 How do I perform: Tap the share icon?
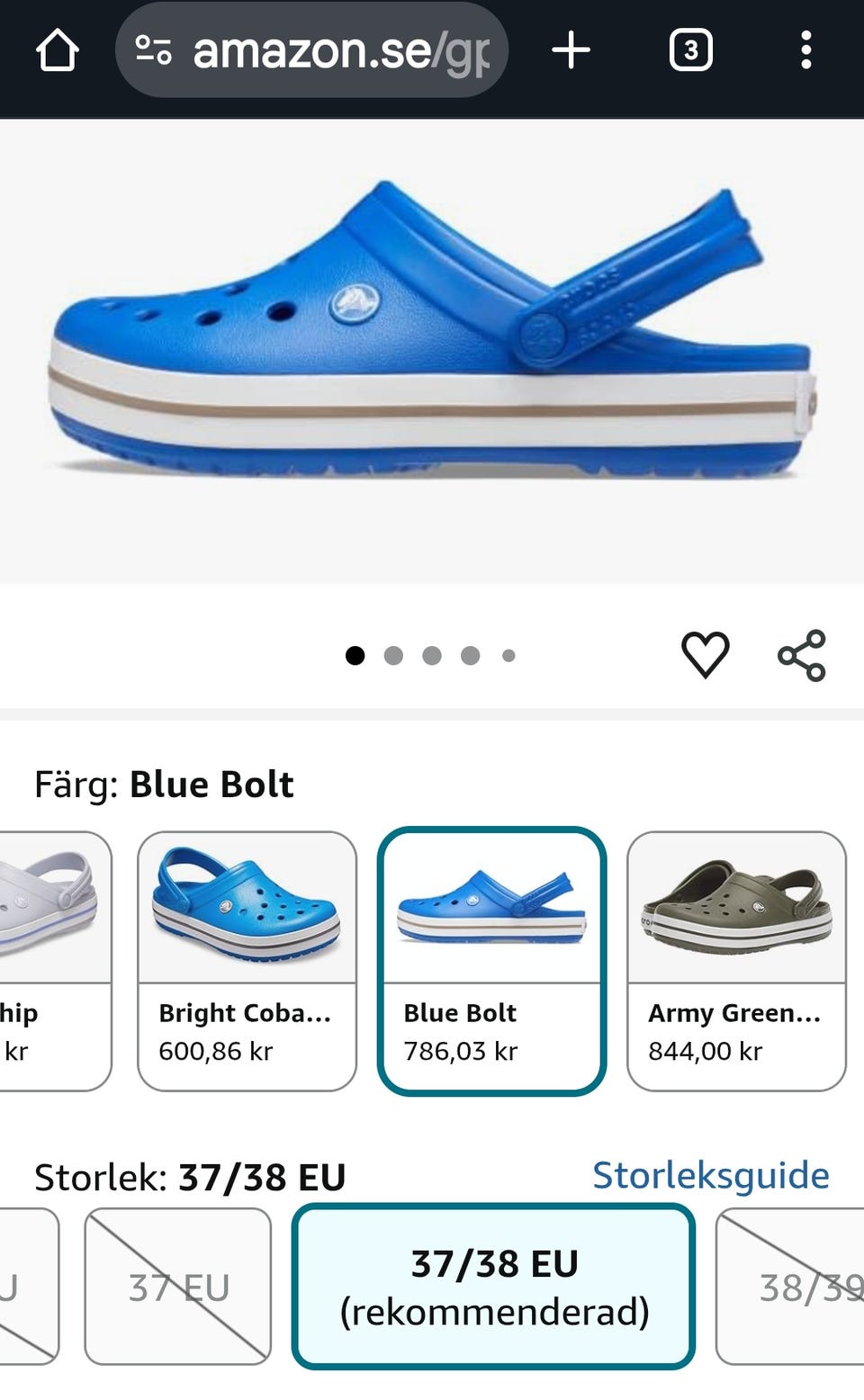click(801, 655)
